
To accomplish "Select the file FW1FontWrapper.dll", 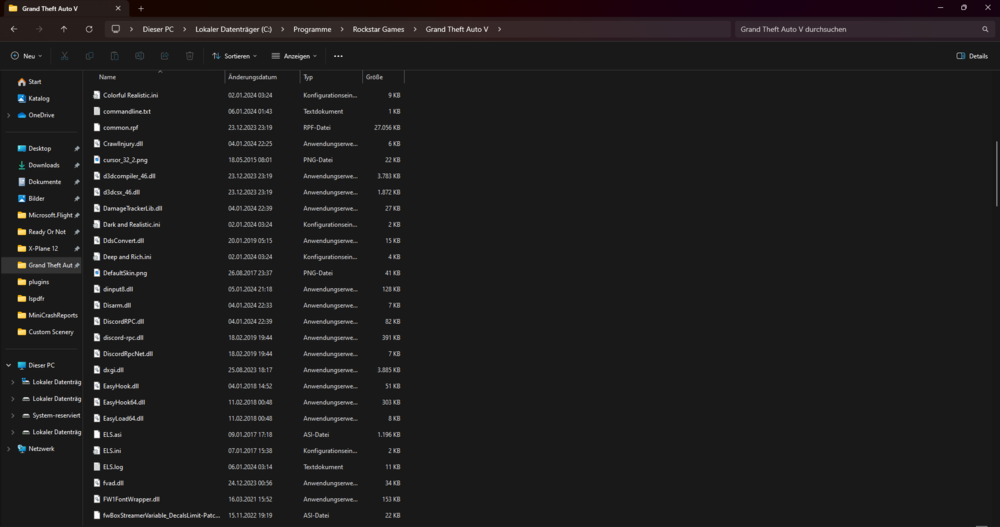I will [131, 500].
